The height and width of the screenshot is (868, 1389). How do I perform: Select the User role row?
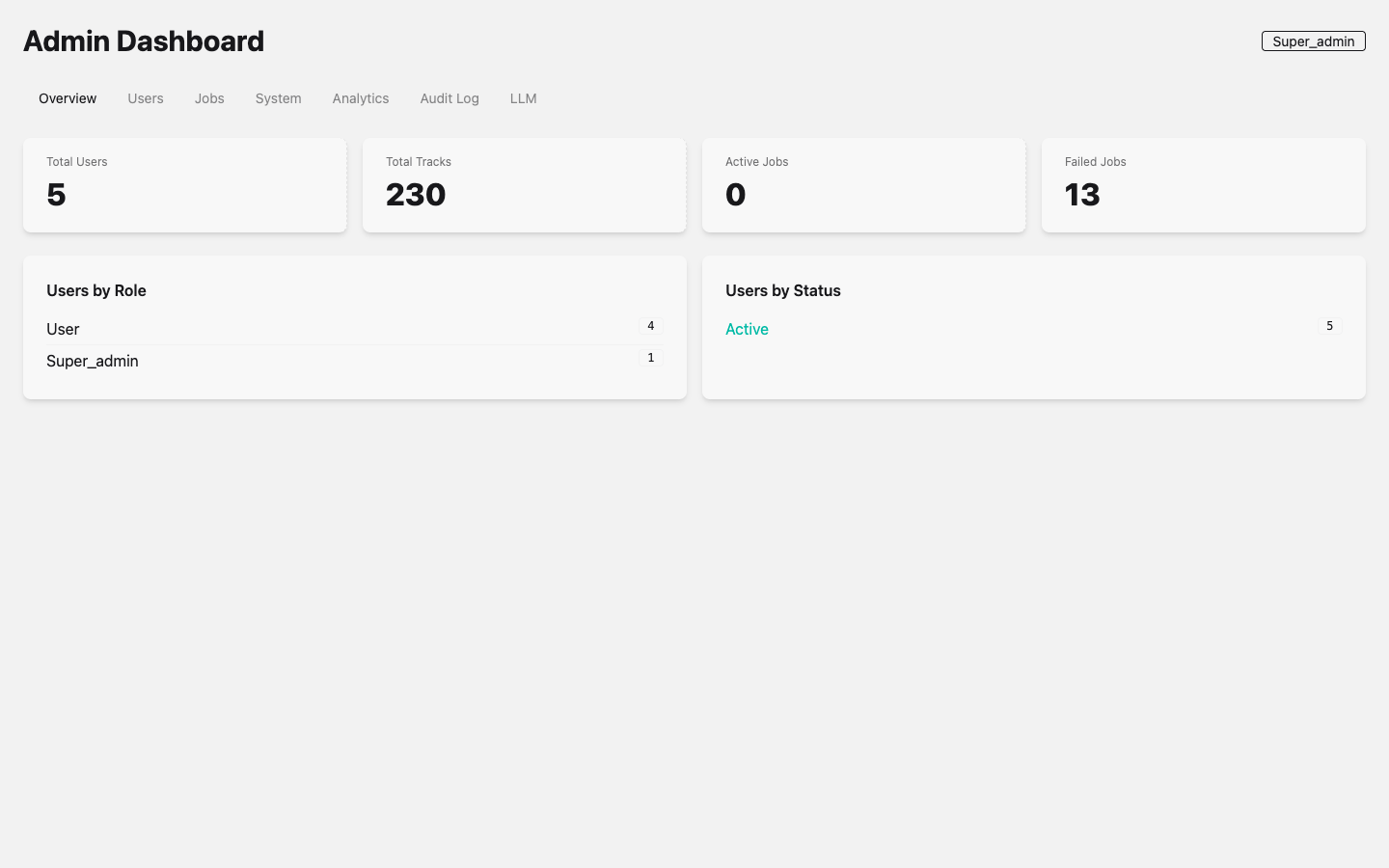tap(63, 329)
